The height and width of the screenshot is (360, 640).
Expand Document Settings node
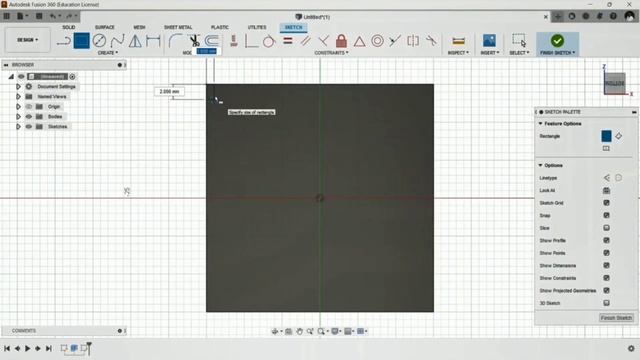[18, 87]
